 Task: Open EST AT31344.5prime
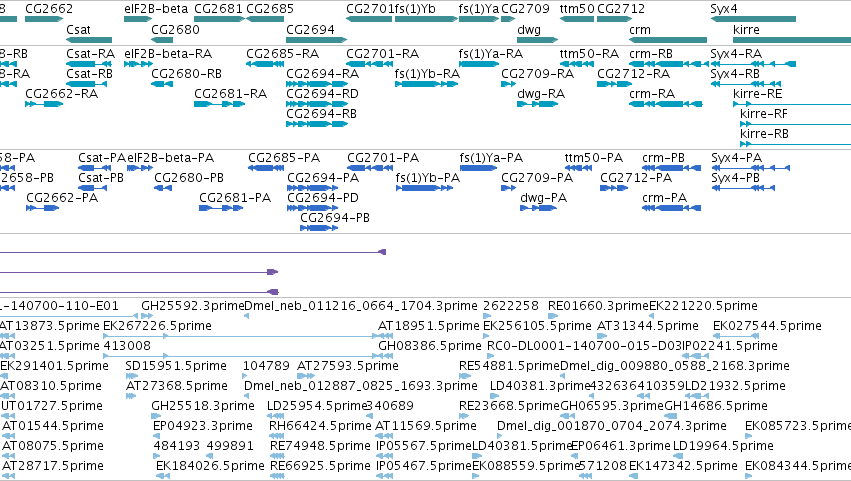pyautogui.click(x=602, y=336)
